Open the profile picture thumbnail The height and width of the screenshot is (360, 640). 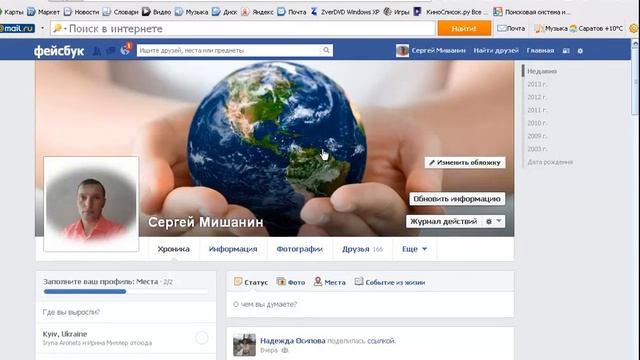pos(91,204)
